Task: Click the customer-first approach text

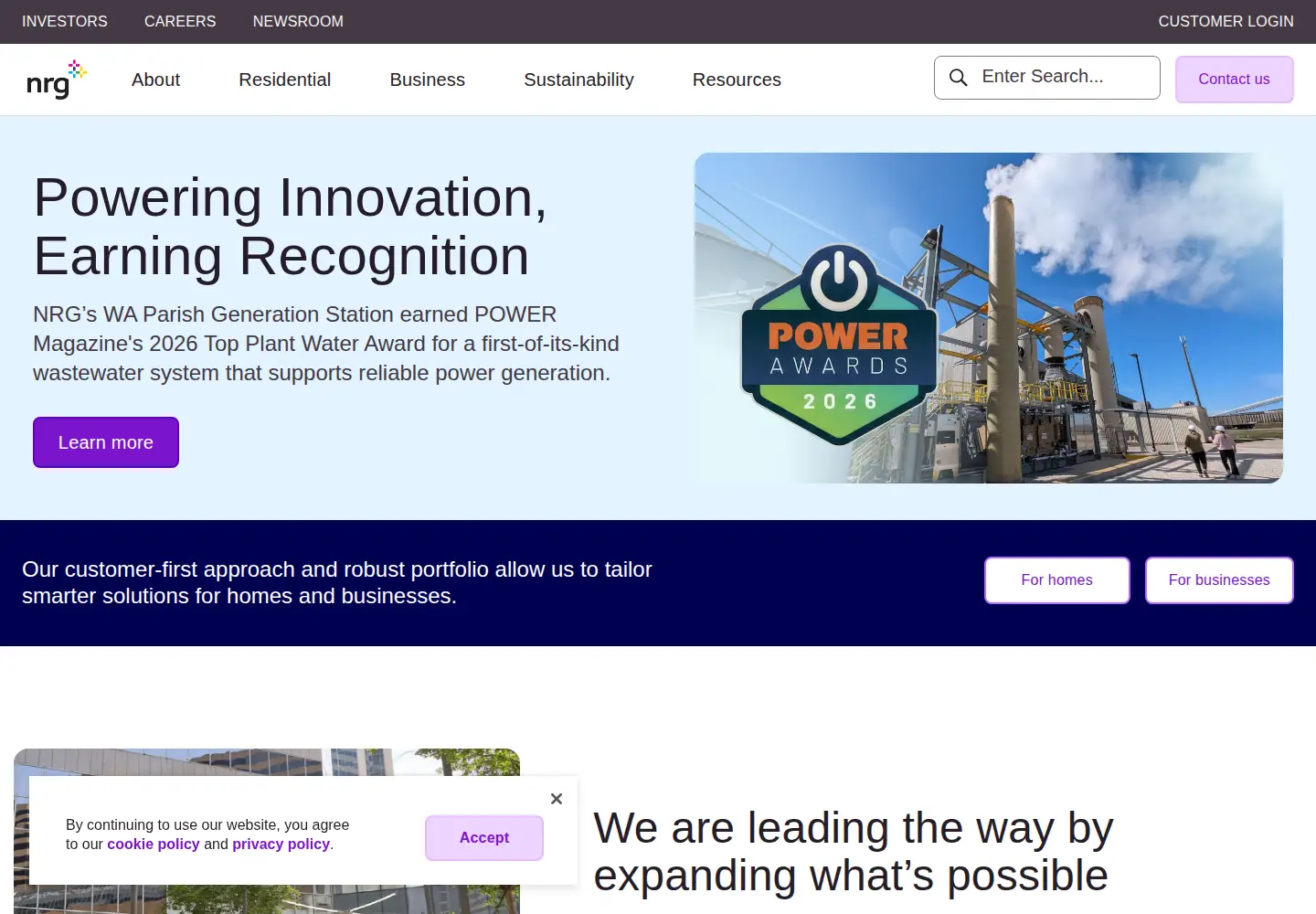Action: [x=336, y=583]
